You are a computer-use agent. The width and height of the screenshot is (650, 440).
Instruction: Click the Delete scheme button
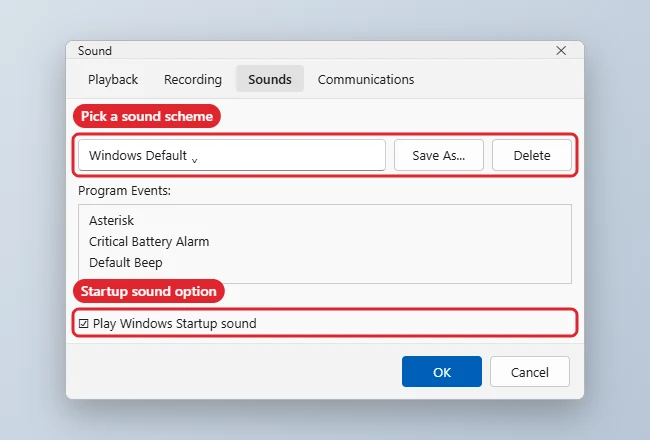point(532,155)
